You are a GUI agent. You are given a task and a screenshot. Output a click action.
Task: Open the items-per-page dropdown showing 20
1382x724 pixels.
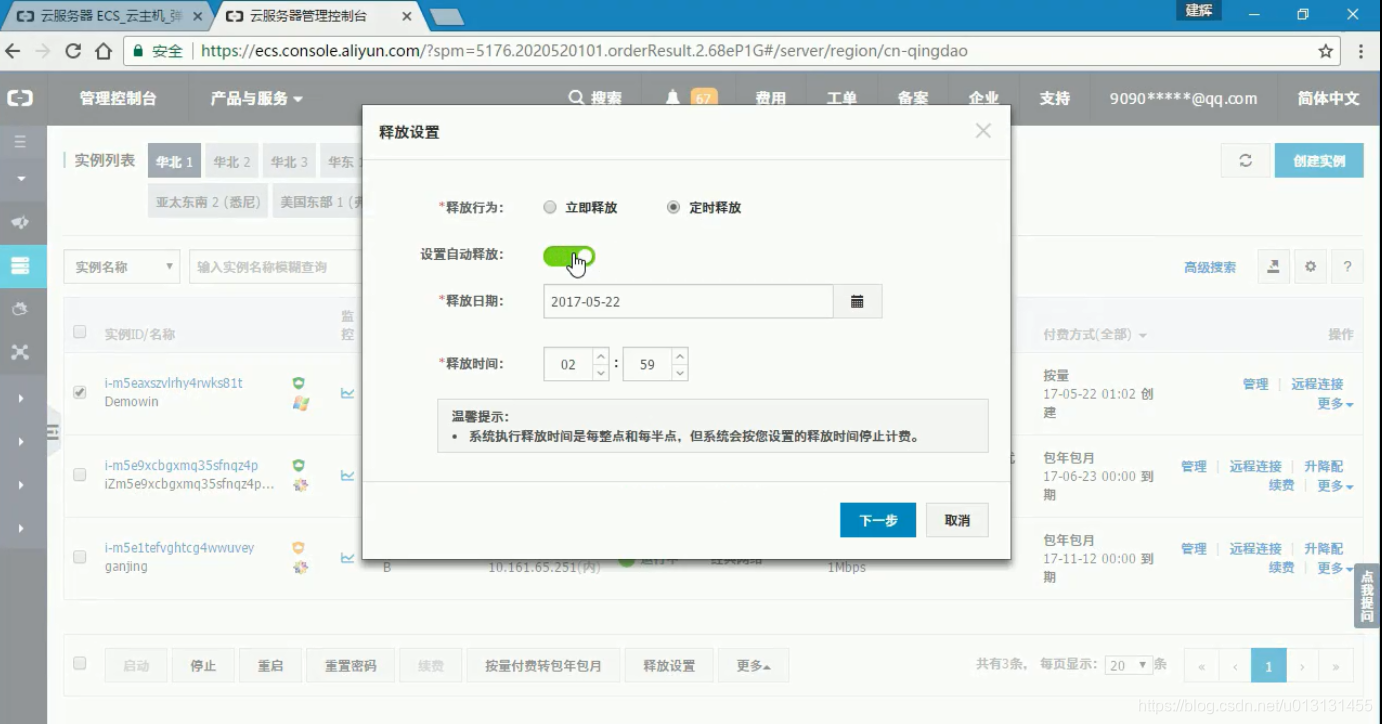(1129, 665)
